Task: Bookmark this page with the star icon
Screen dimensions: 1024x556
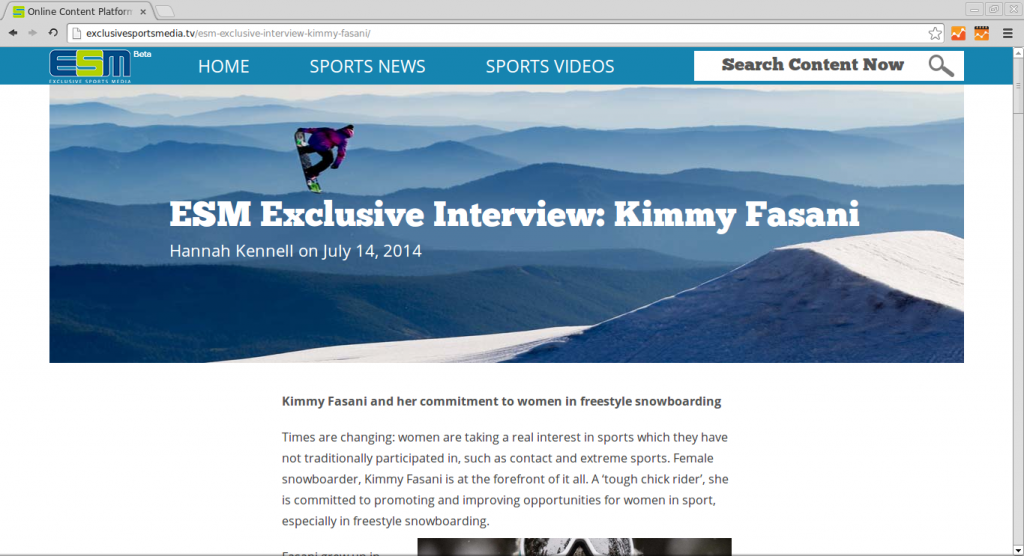Action: click(x=935, y=33)
